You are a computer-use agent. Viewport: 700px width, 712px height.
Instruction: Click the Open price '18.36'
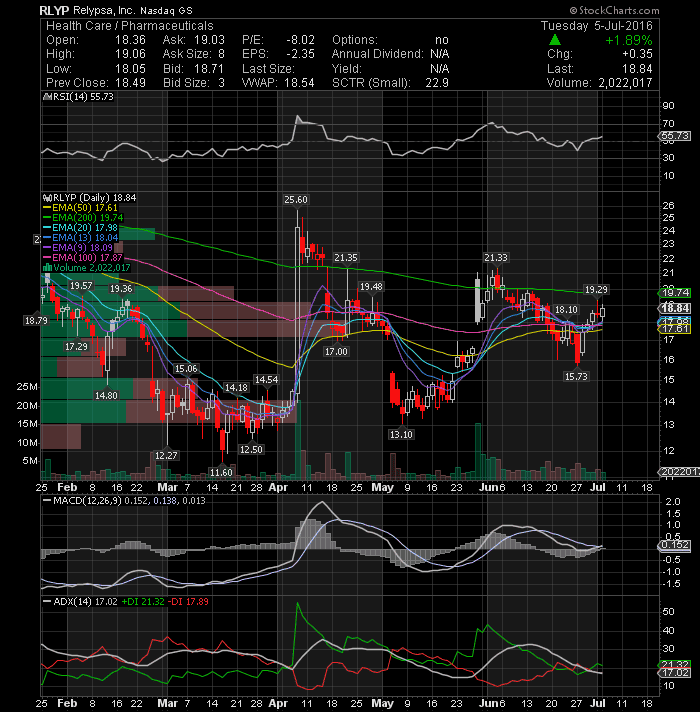pos(130,40)
